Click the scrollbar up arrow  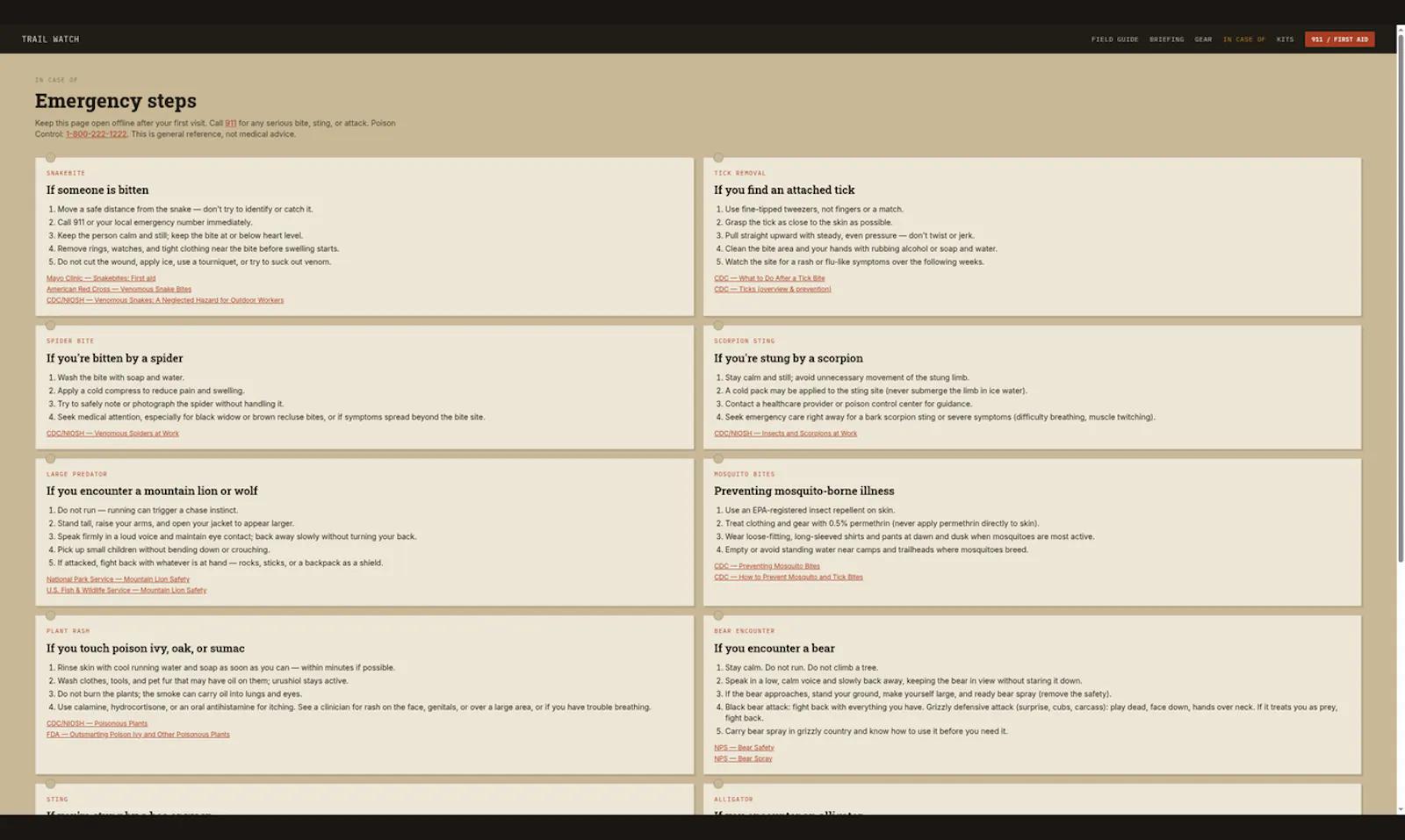coord(1400,29)
